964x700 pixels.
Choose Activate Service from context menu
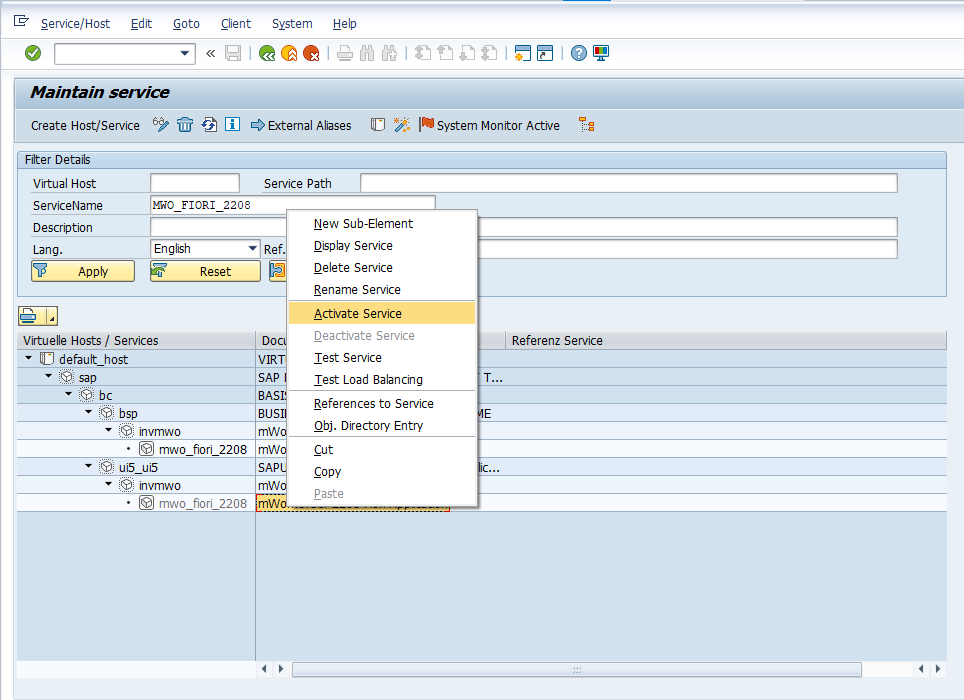click(358, 314)
